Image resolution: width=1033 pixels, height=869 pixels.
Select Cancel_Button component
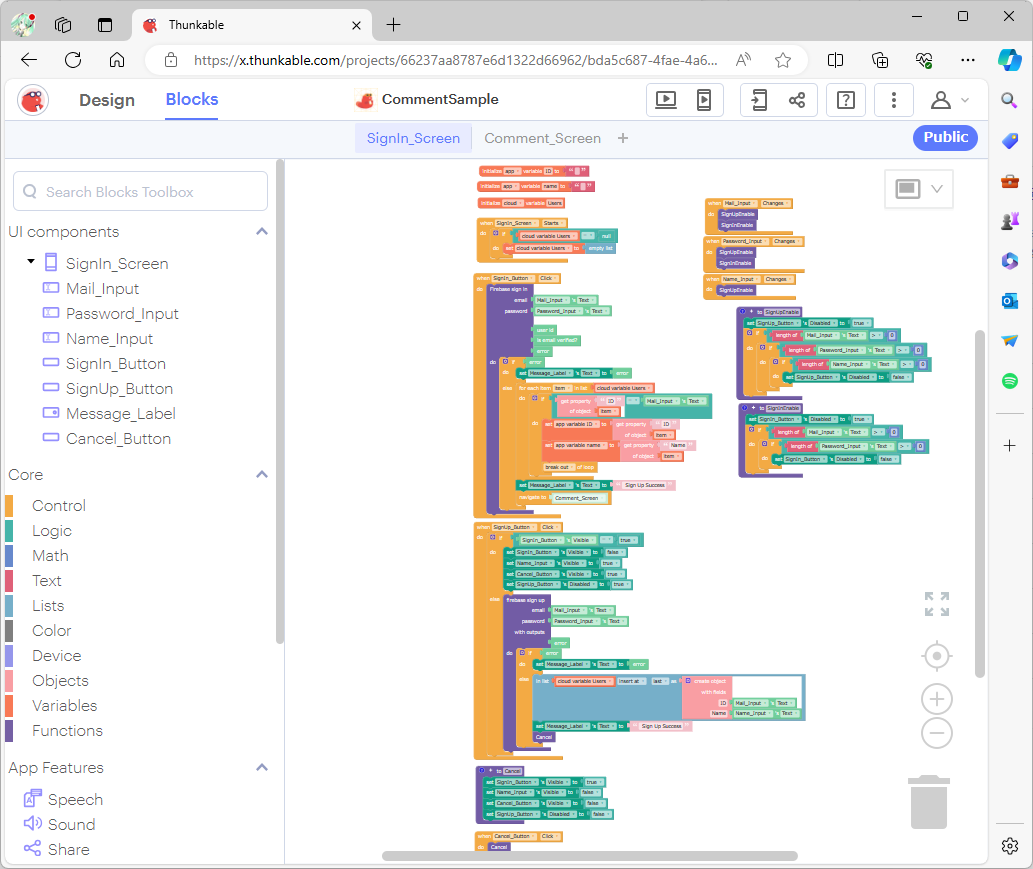point(118,439)
